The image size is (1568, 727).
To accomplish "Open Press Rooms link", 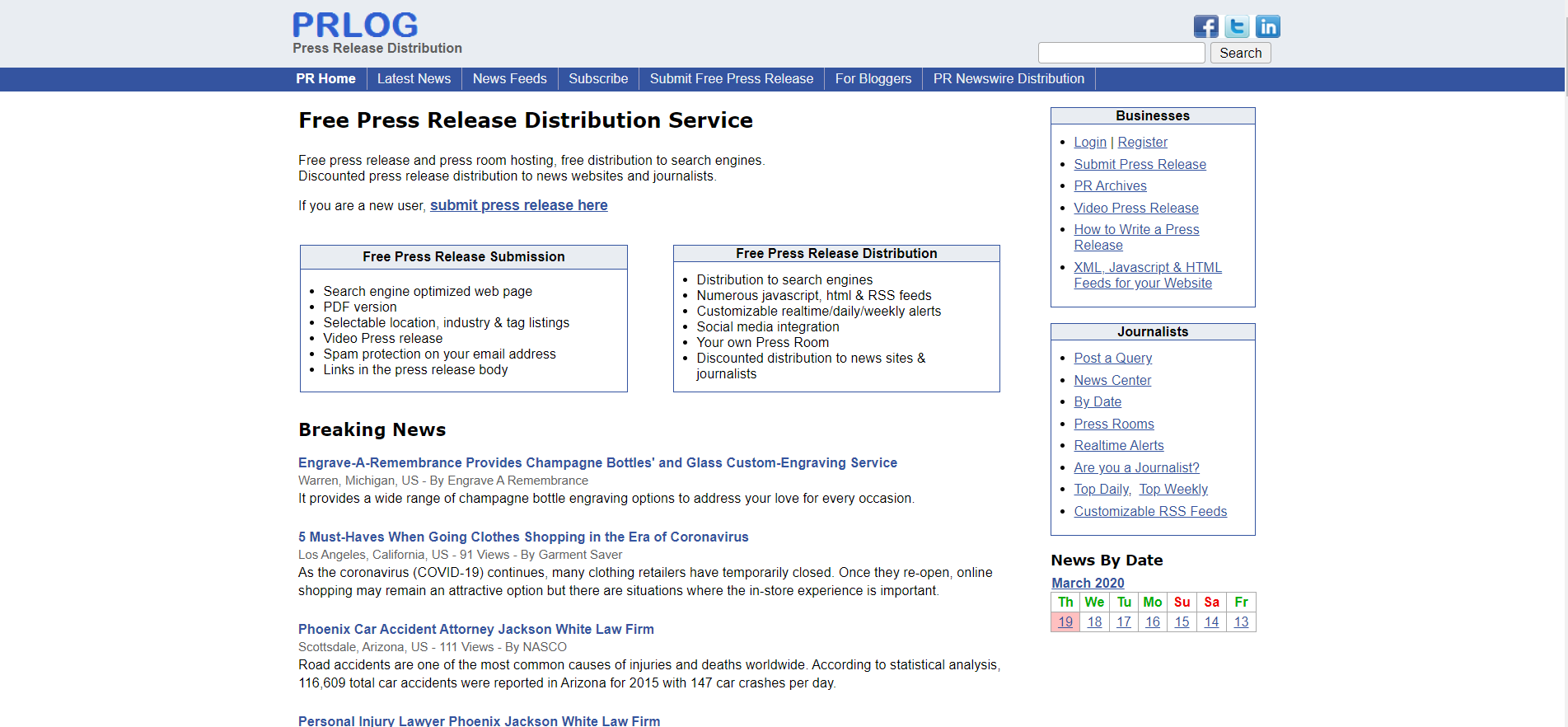I will point(1114,424).
